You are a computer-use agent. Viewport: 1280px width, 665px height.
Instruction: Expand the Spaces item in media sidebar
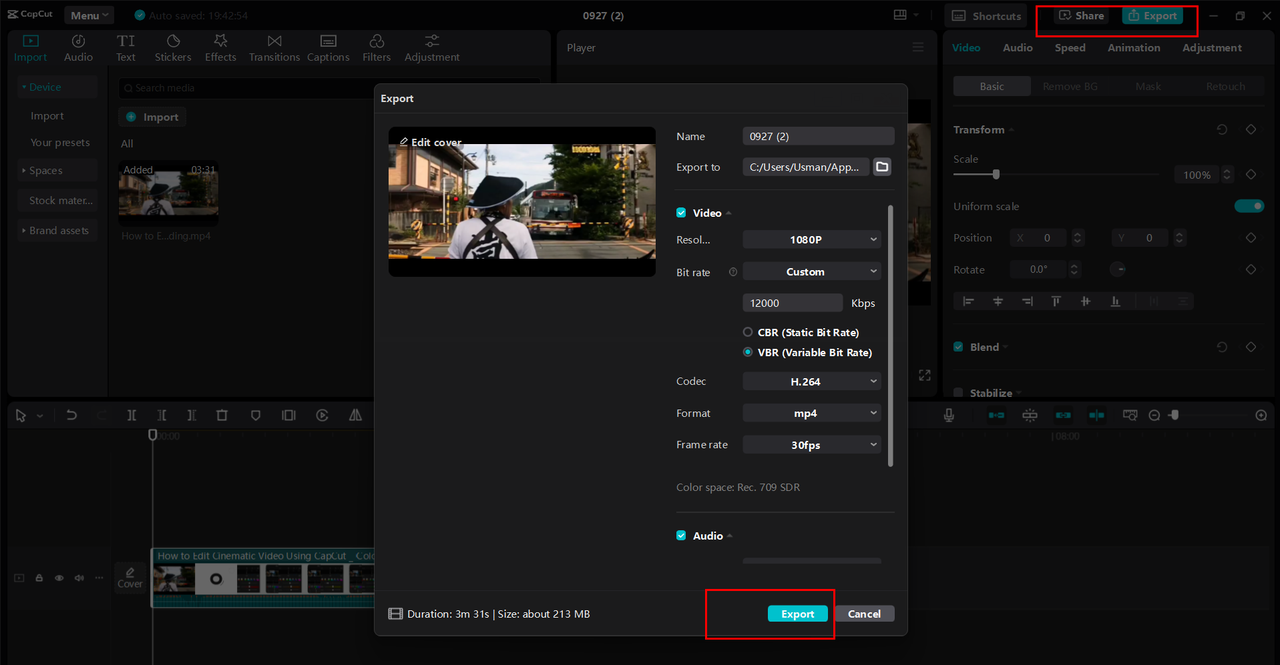pos(58,171)
